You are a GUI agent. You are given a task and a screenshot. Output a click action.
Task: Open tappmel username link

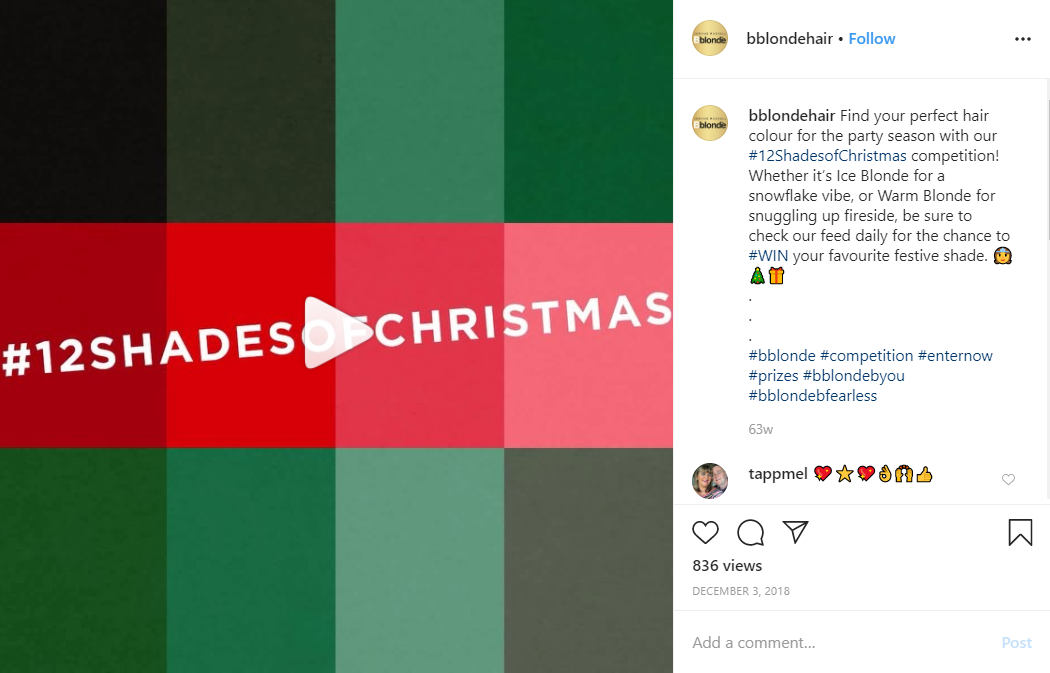(x=778, y=474)
